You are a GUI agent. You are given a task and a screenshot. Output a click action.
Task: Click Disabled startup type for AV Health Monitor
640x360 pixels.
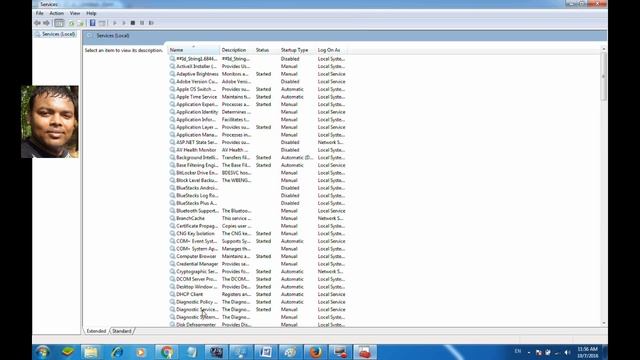point(290,150)
